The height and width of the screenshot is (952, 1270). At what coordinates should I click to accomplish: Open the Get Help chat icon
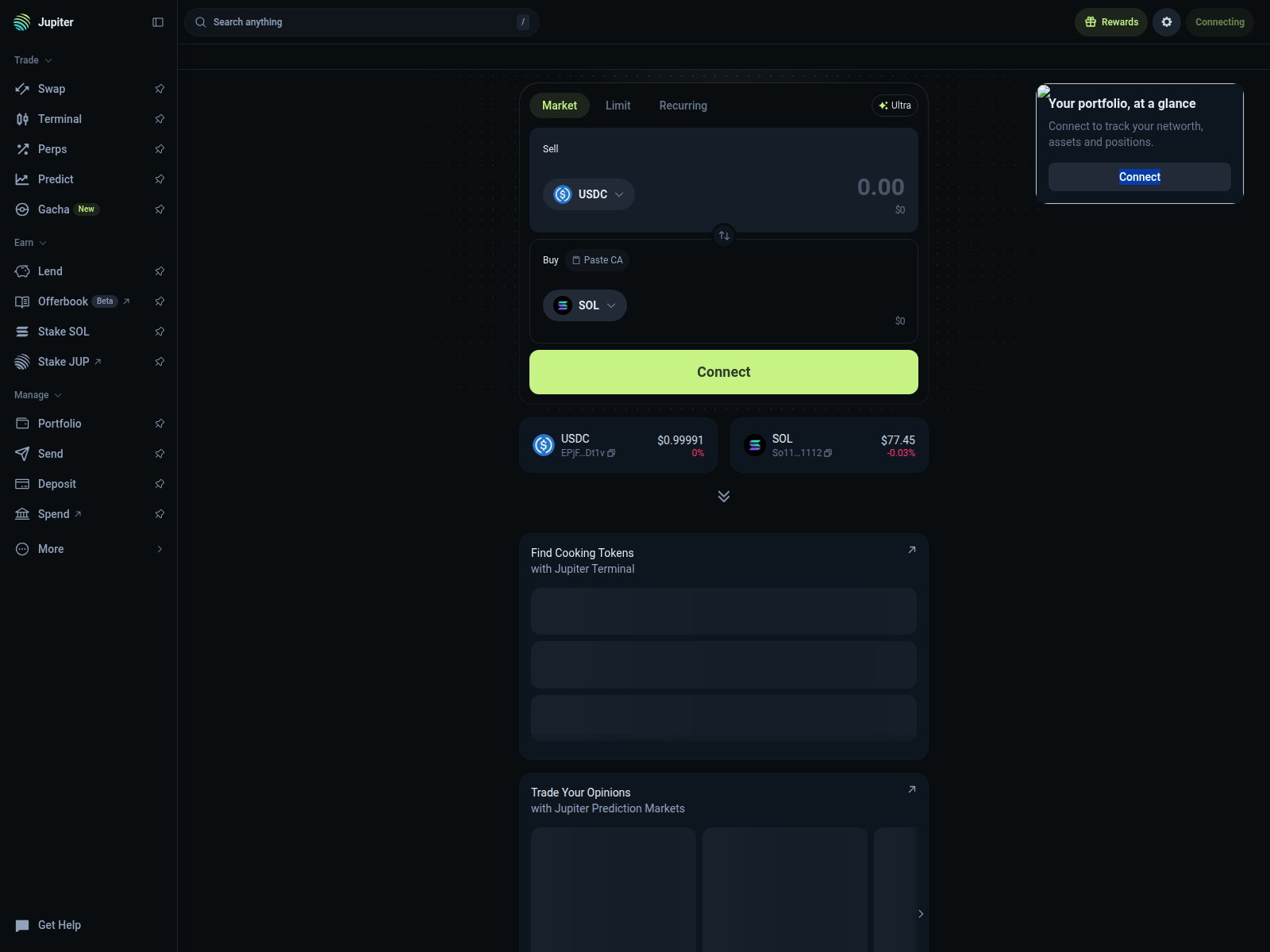tap(22, 925)
